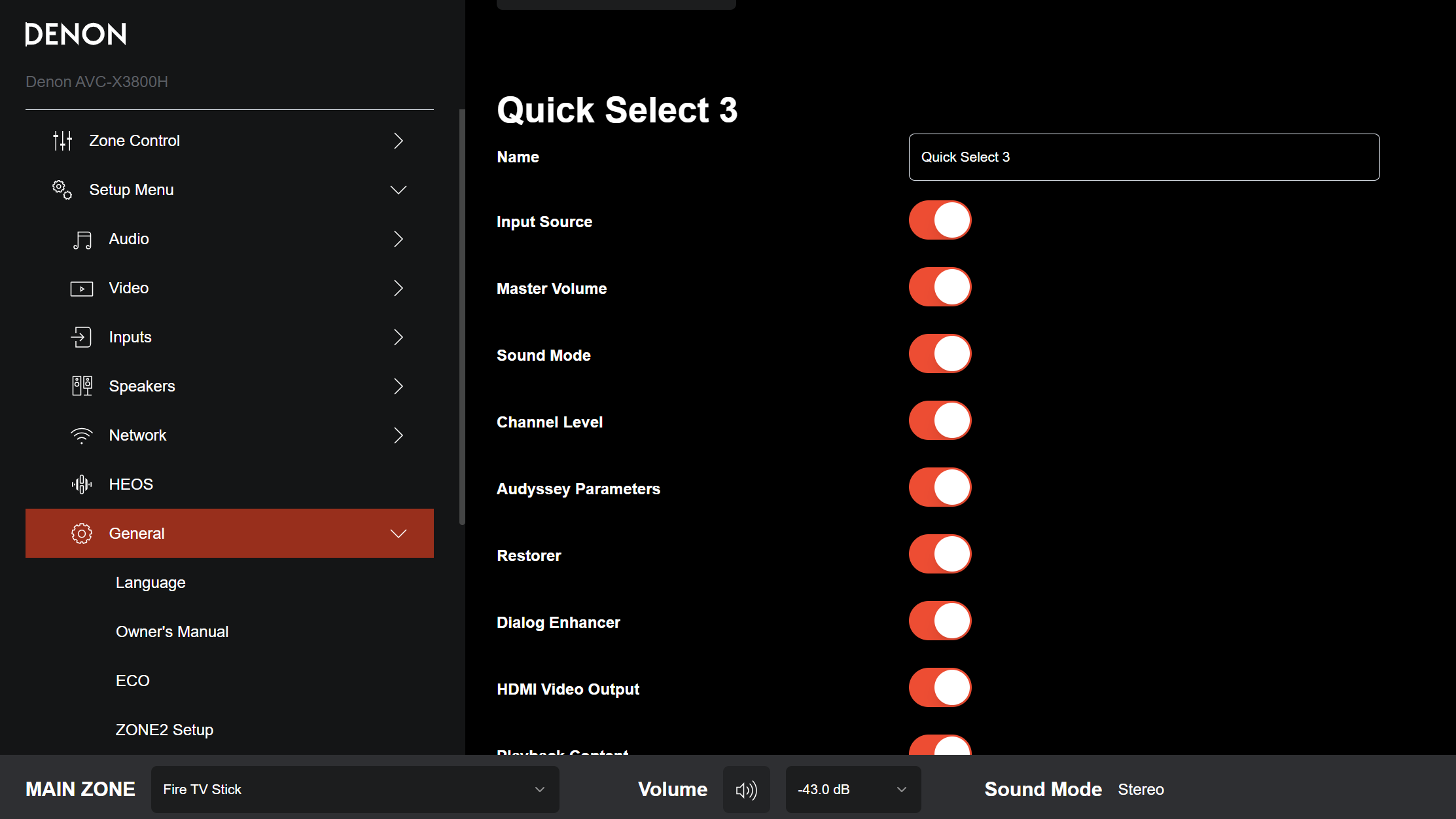Mute volume using the speaker icon
Screen dimensions: 1456x819
pyautogui.click(x=746, y=790)
